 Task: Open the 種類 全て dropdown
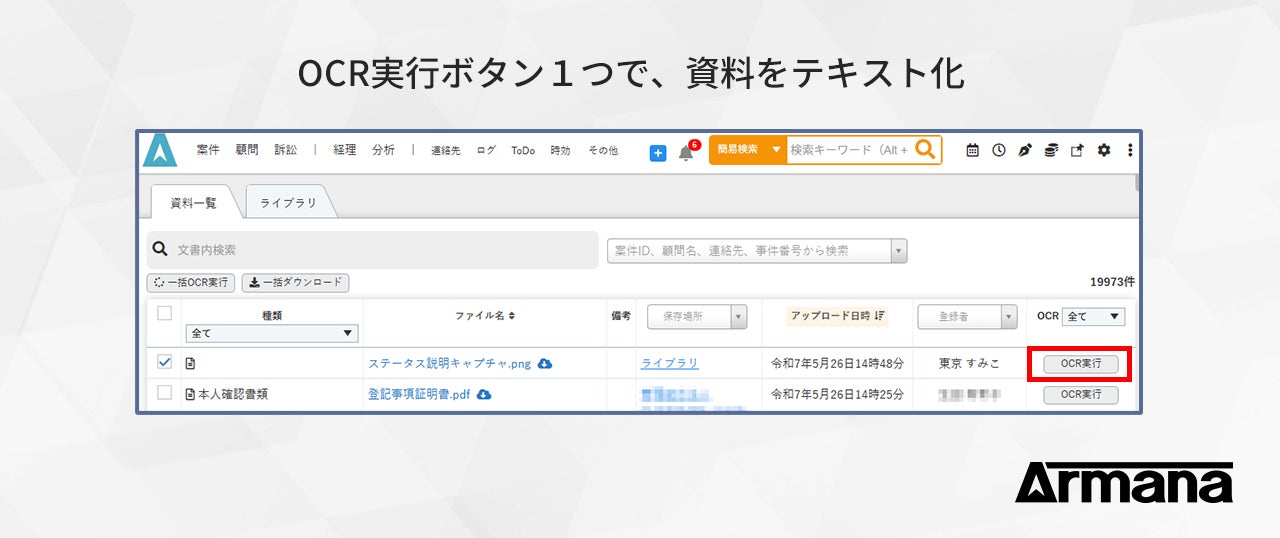tap(272, 333)
